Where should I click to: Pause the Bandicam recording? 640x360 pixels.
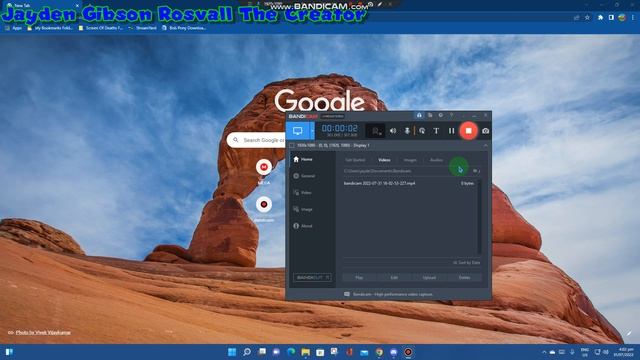pos(451,131)
